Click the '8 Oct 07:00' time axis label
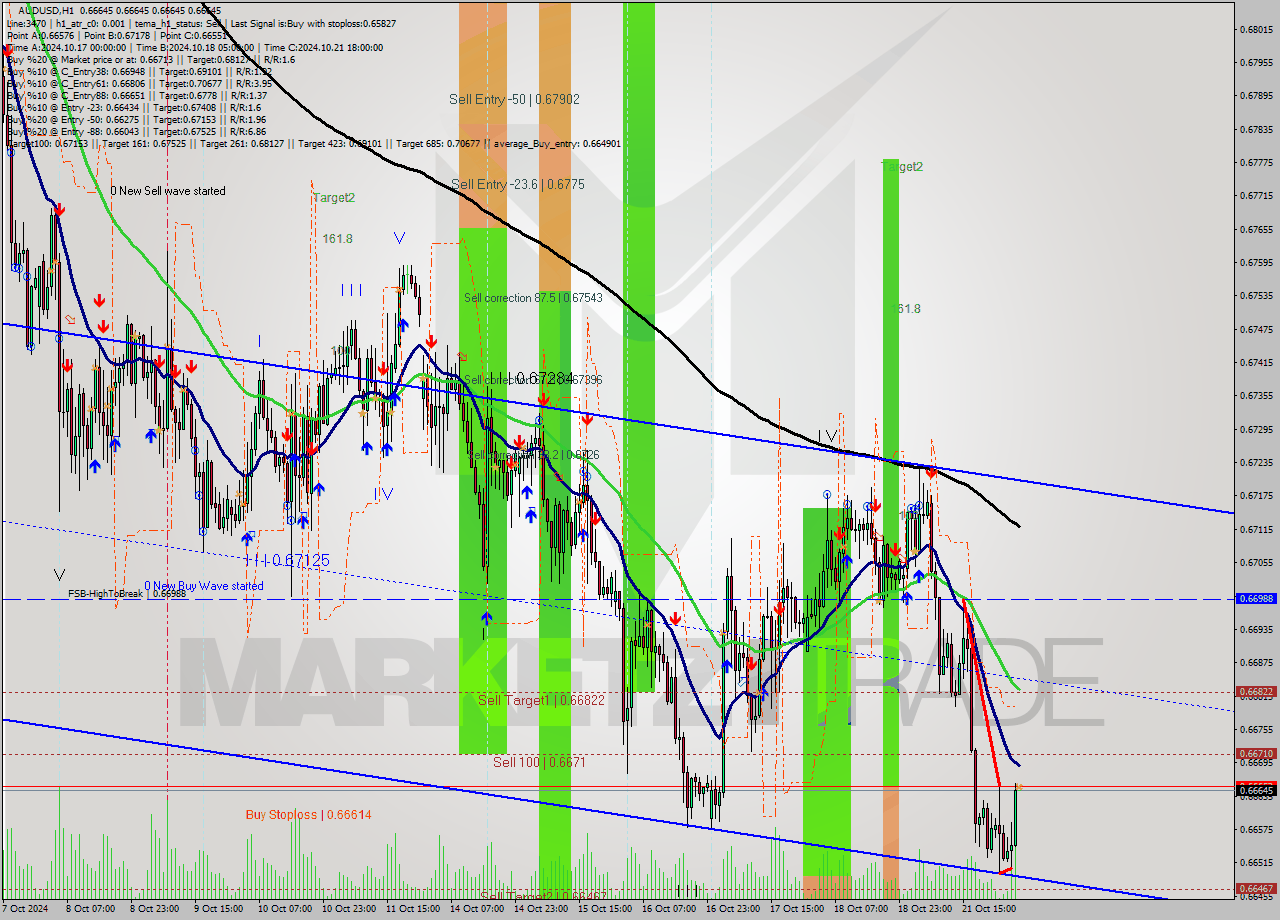 tap(91, 910)
